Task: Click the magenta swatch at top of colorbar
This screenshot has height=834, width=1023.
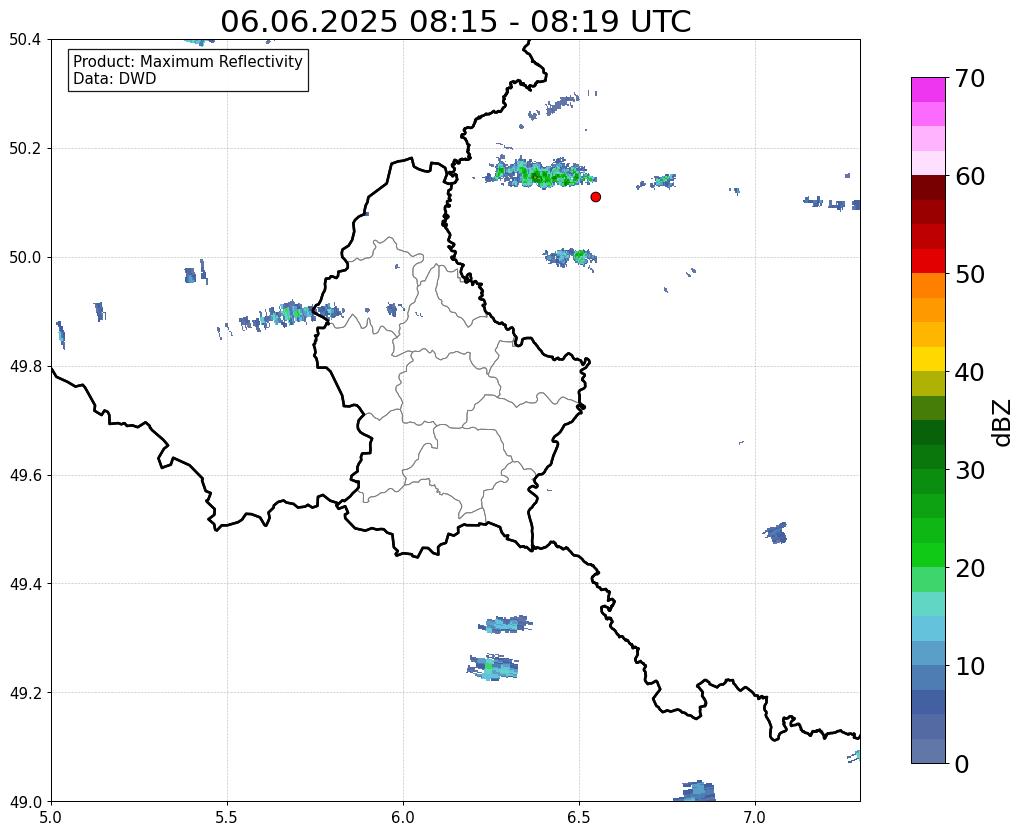Action: point(928,89)
